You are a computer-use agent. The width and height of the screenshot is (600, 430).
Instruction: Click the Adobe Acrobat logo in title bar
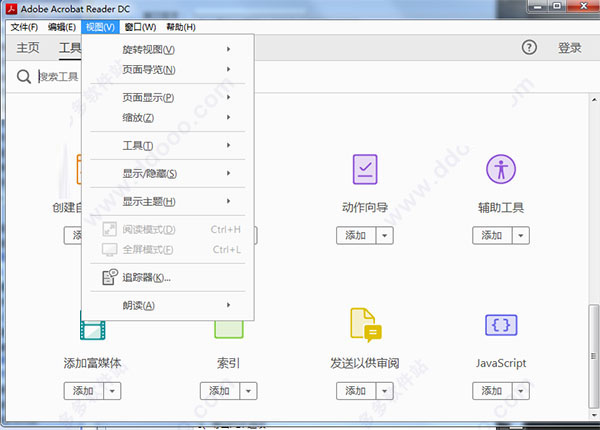coord(11,9)
